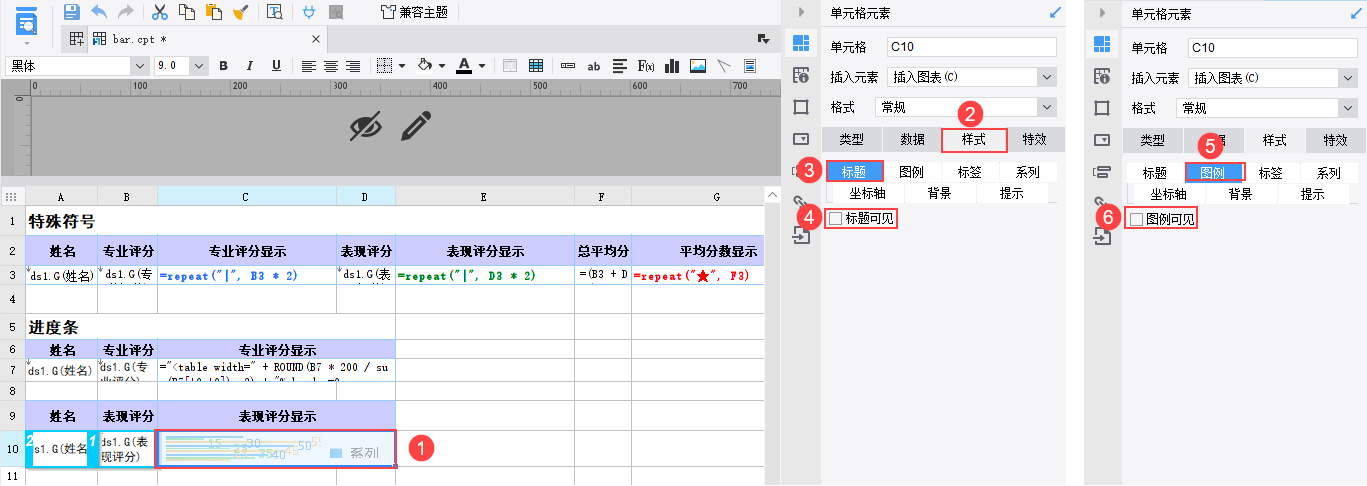Toggle bold formatting

click(223, 66)
